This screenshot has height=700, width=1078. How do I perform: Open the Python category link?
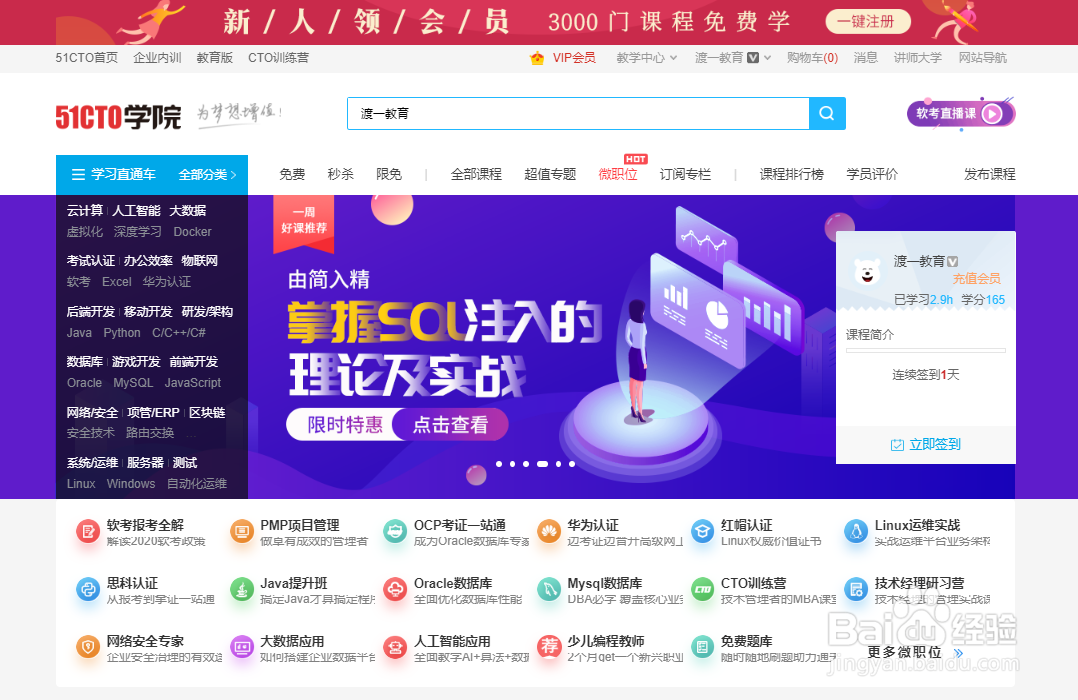[x=122, y=333]
